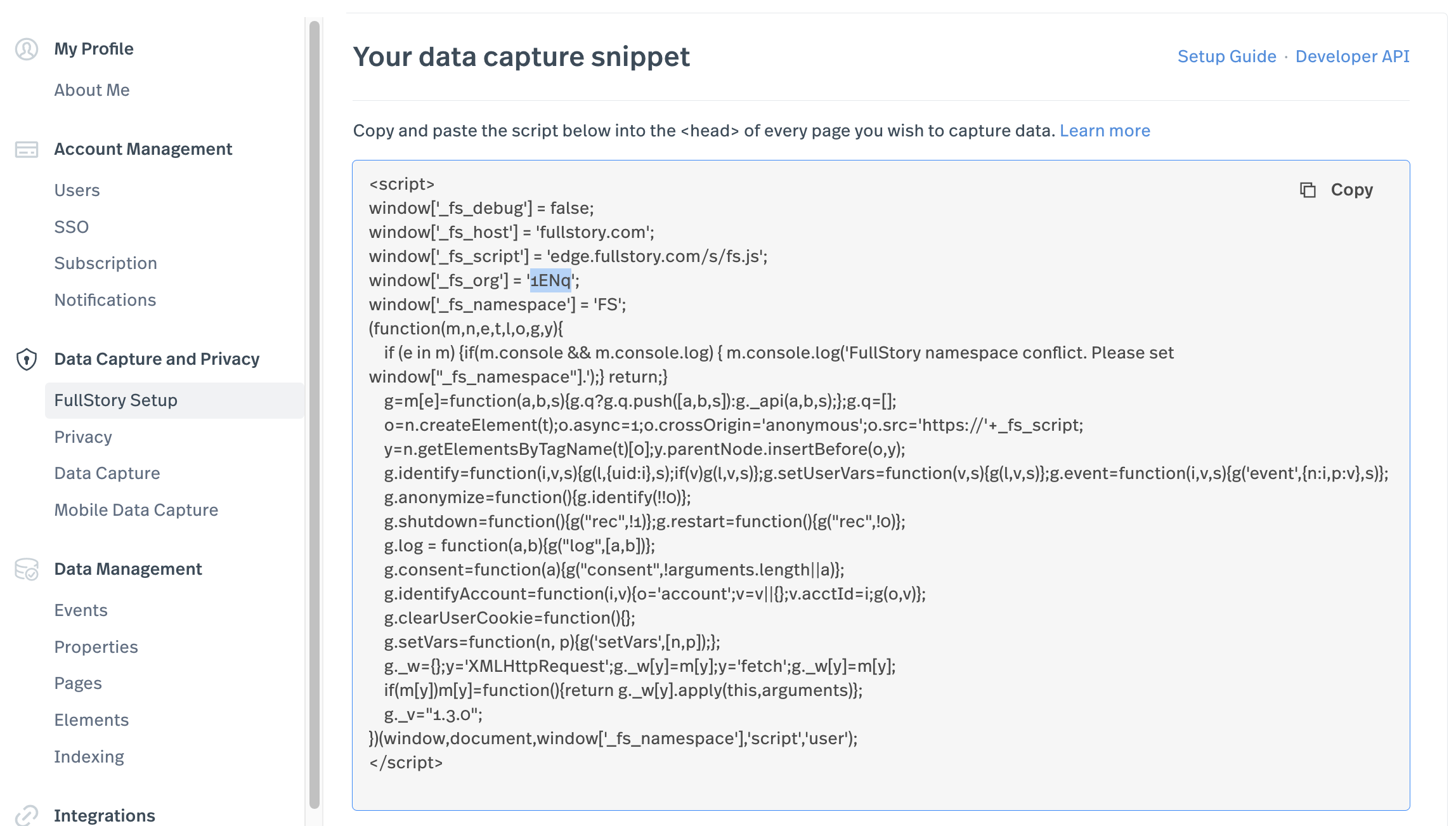Open the Events page
1456x826 pixels.
tap(81, 610)
